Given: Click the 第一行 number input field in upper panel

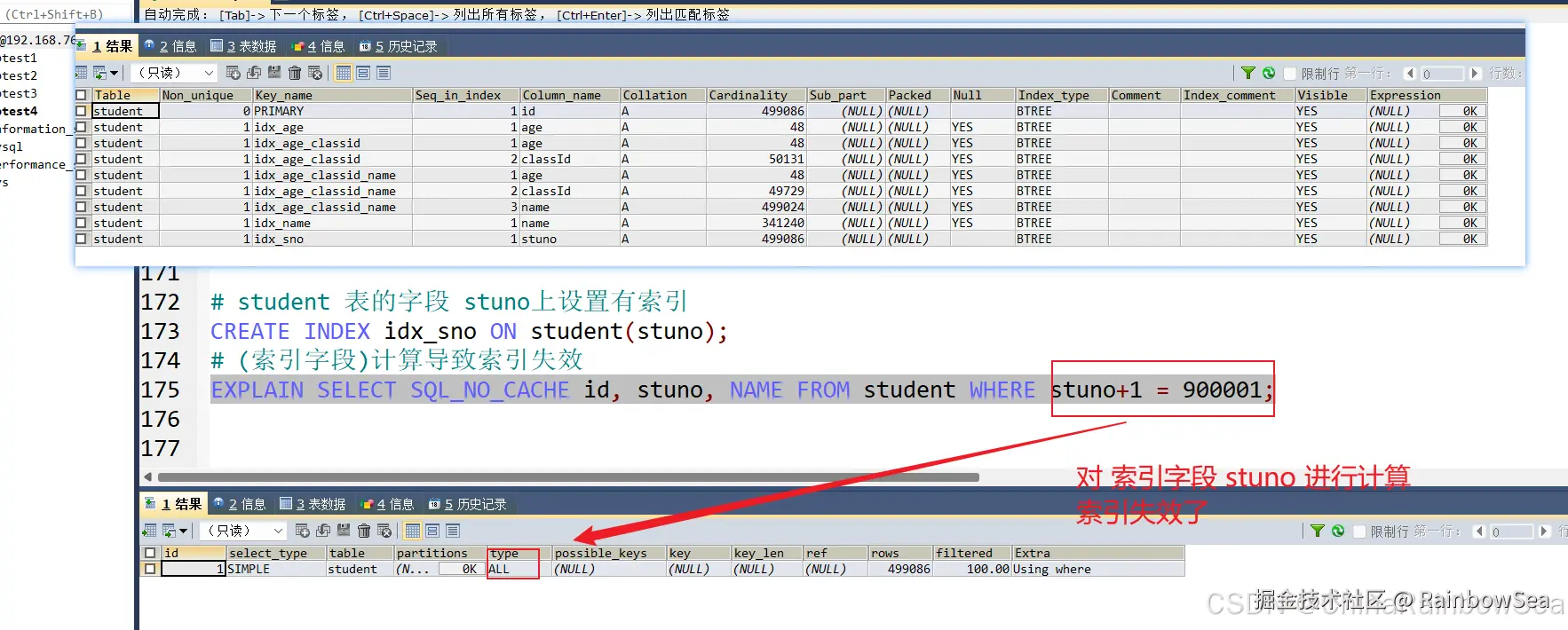Looking at the screenshot, I should coord(1442,74).
